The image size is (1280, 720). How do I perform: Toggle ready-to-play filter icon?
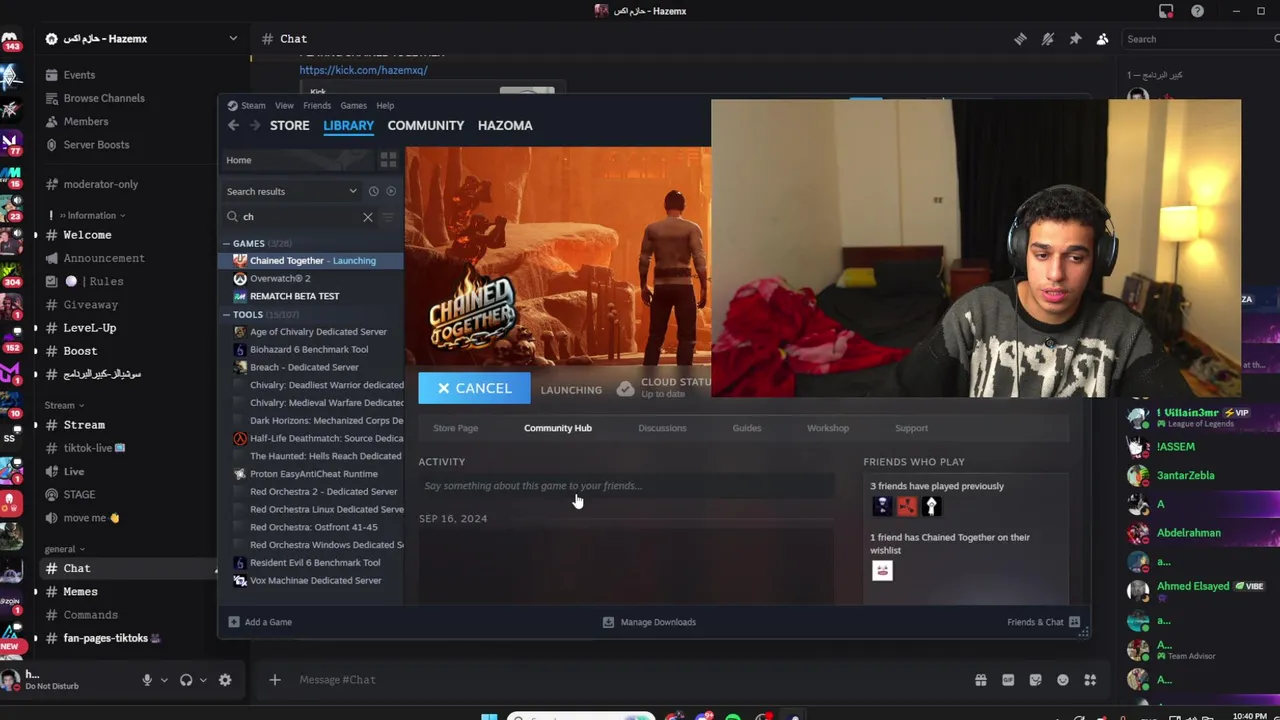(391, 191)
